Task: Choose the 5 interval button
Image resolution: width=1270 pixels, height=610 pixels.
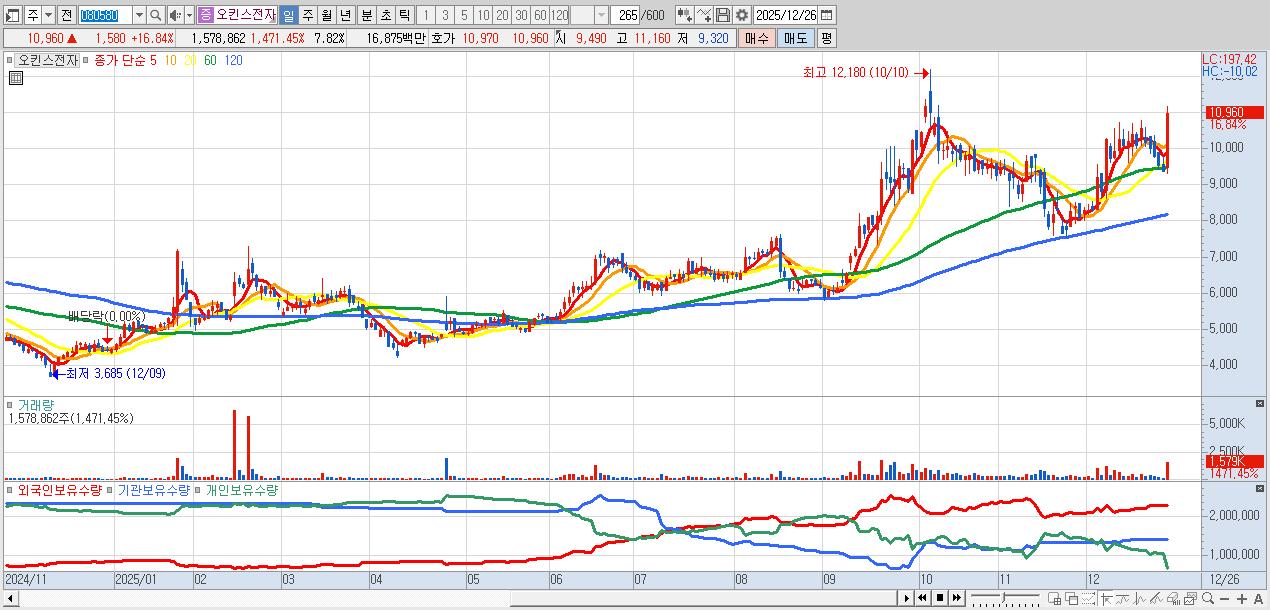Action: (463, 15)
